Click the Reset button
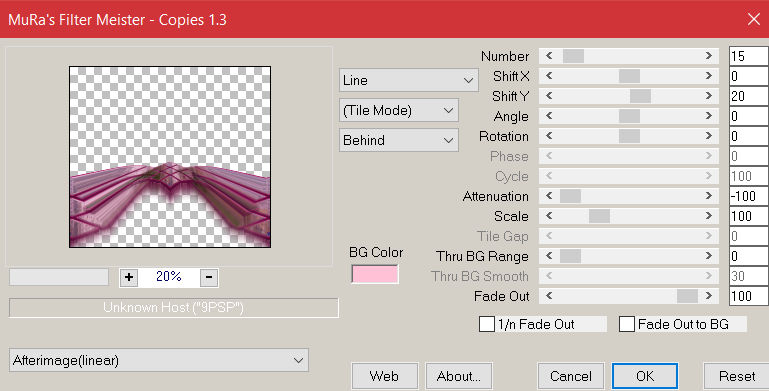The height and width of the screenshot is (391, 769). coord(737,376)
